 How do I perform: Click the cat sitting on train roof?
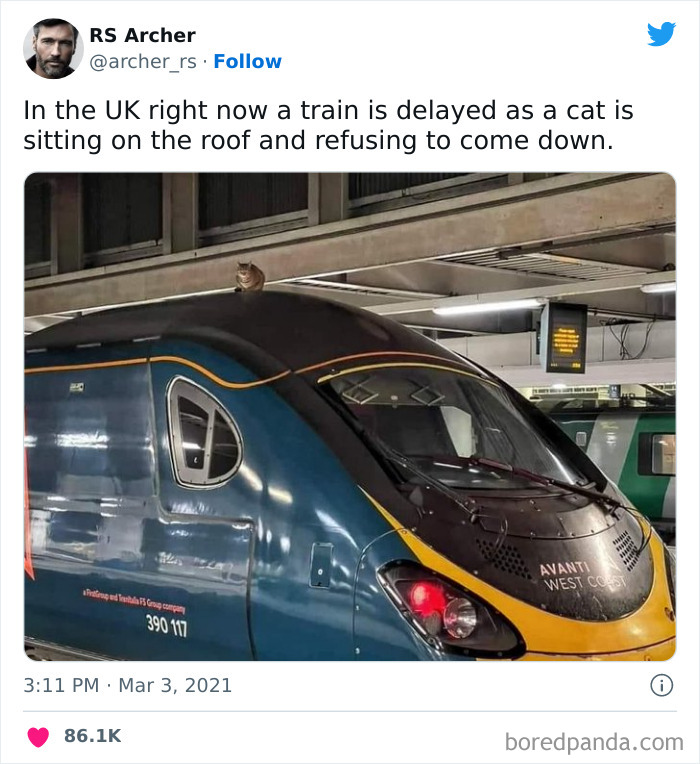[x=250, y=277]
